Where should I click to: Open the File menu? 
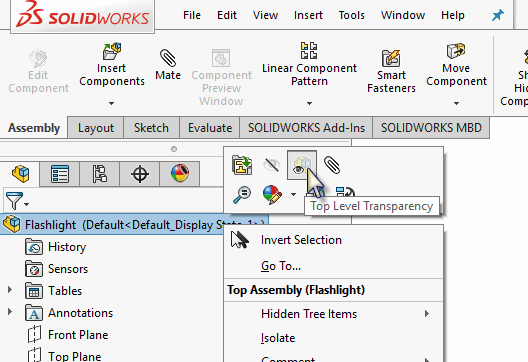(192, 15)
